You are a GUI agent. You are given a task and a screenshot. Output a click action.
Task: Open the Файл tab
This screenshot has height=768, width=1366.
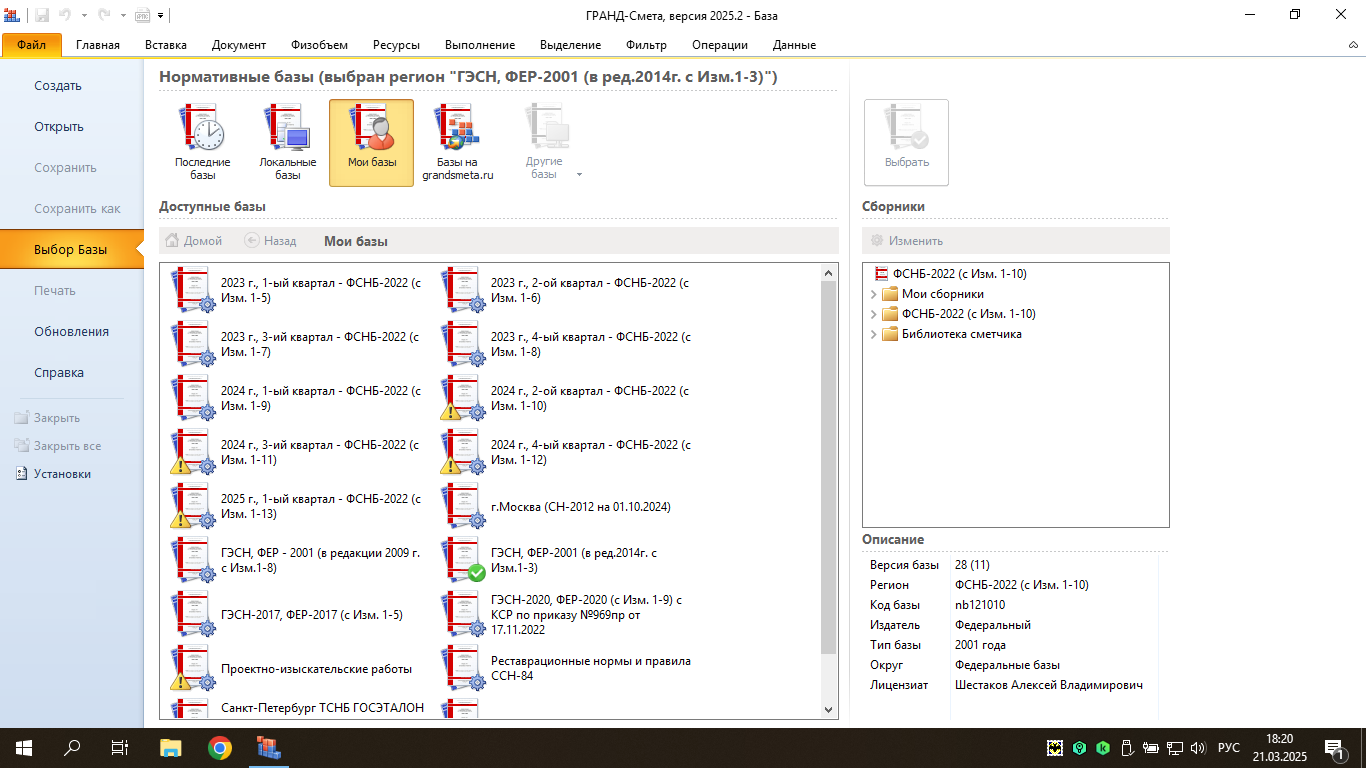32,45
